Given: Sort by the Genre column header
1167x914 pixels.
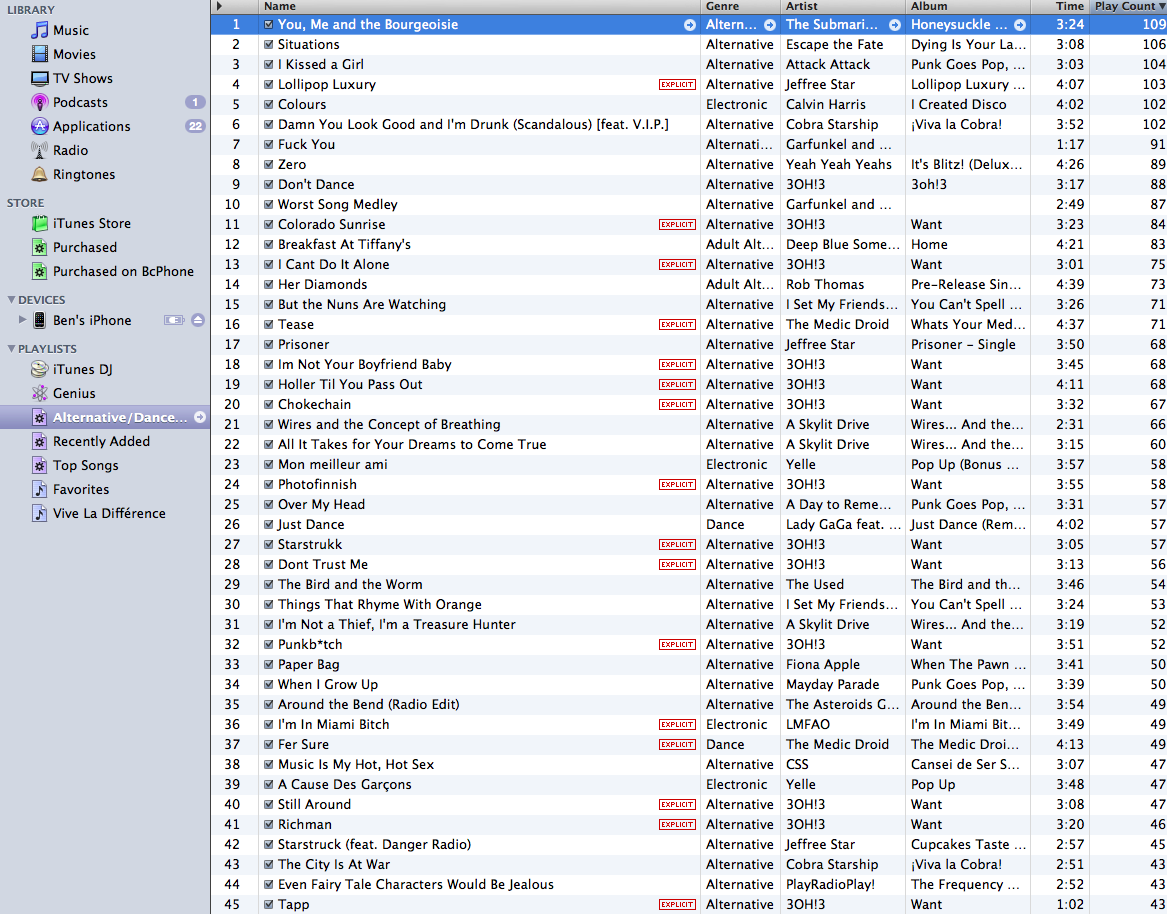Looking at the screenshot, I should (740, 6).
